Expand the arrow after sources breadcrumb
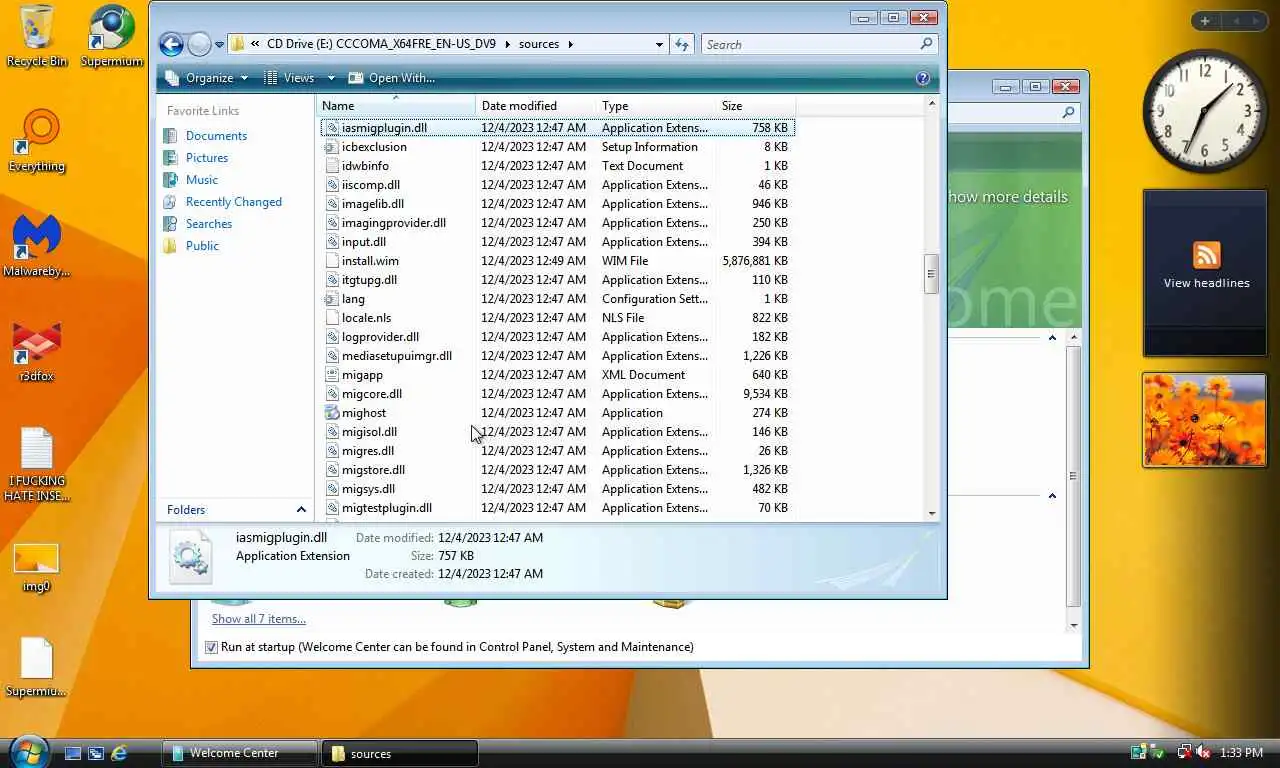 point(571,44)
